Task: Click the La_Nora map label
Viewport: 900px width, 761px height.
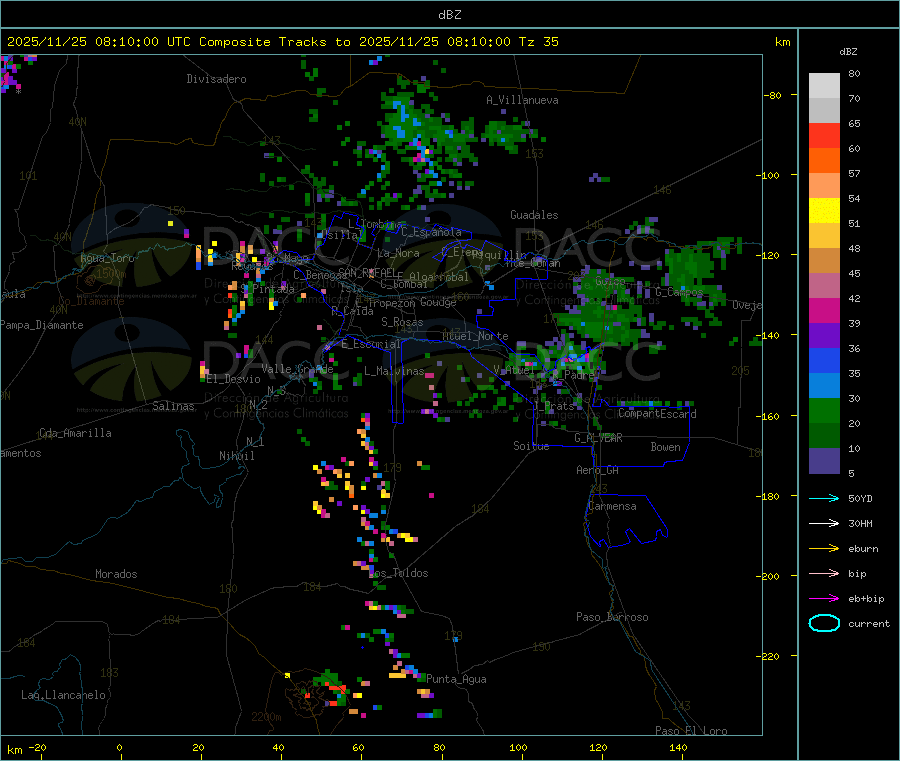Action: 398,253
